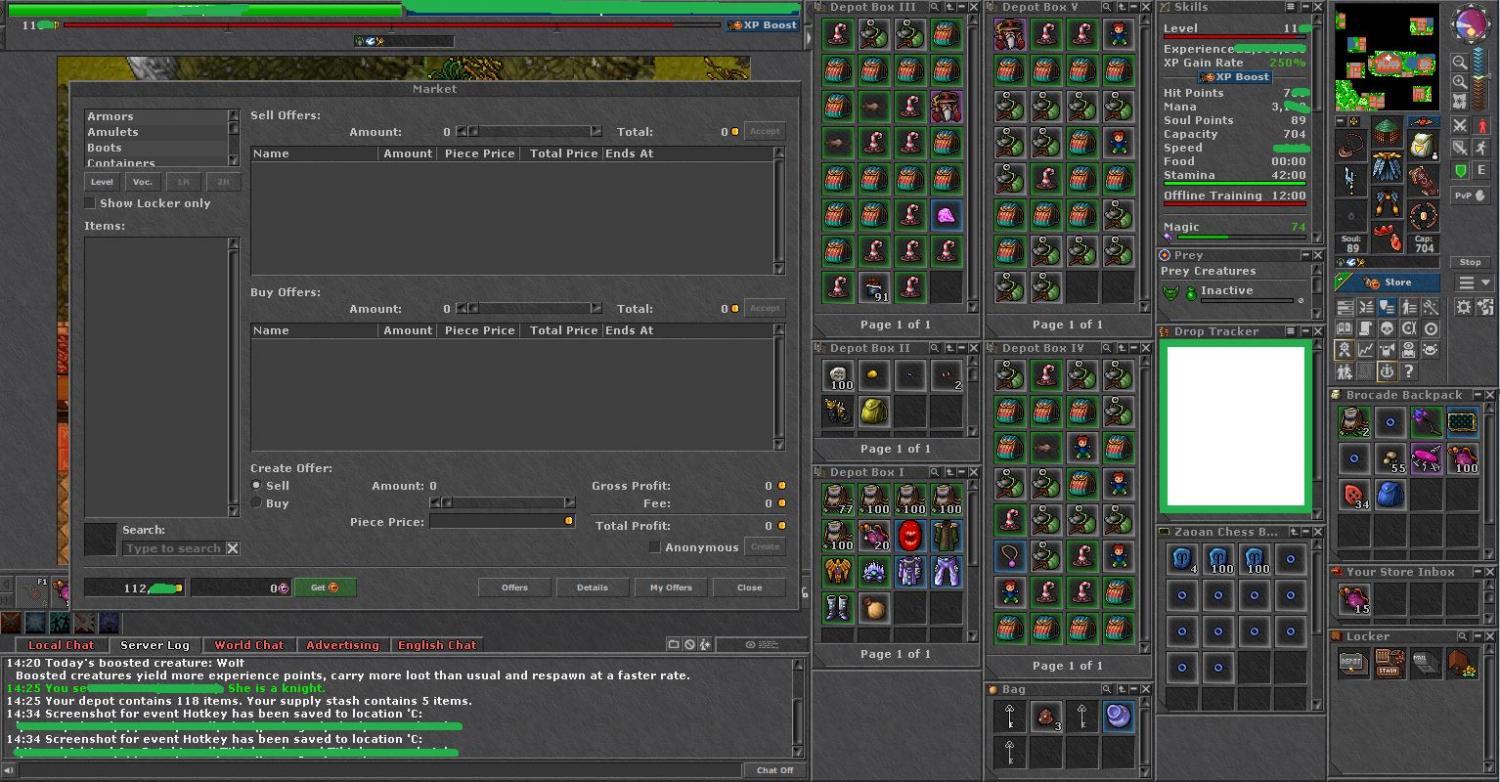Click the blue armor equipment slot
1500x782 pixels.
(1387, 167)
